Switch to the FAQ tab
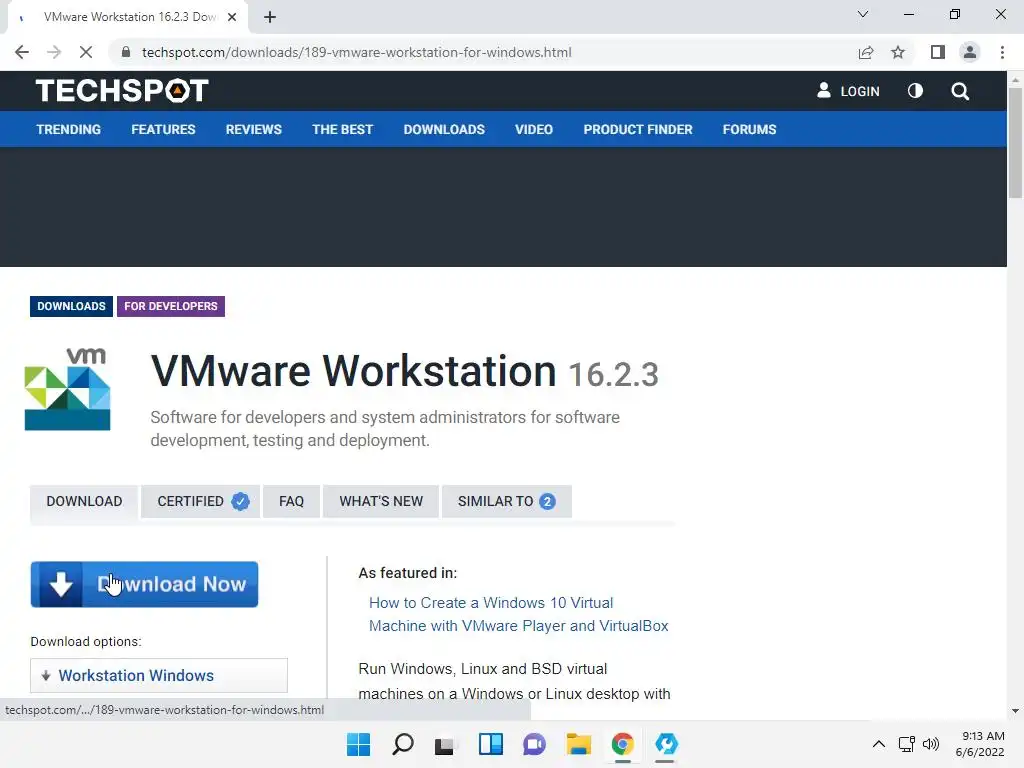Viewport: 1024px width, 768px height. tap(291, 502)
